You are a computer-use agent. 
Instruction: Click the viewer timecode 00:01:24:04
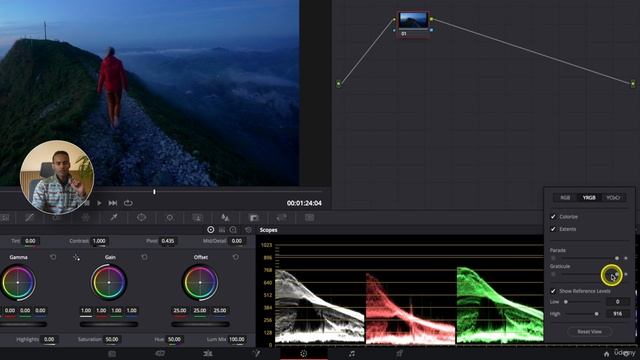[304, 203]
